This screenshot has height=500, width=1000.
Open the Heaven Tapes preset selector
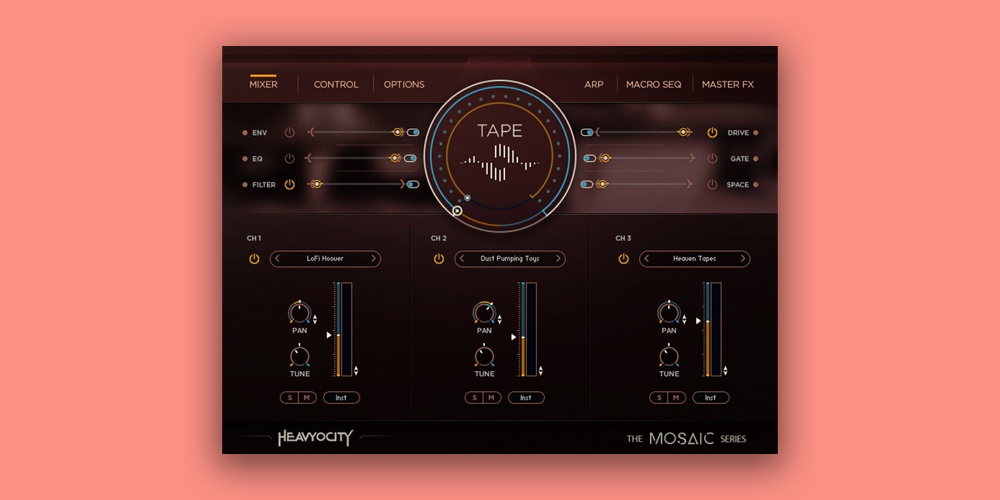pyautogui.click(x=695, y=259)
